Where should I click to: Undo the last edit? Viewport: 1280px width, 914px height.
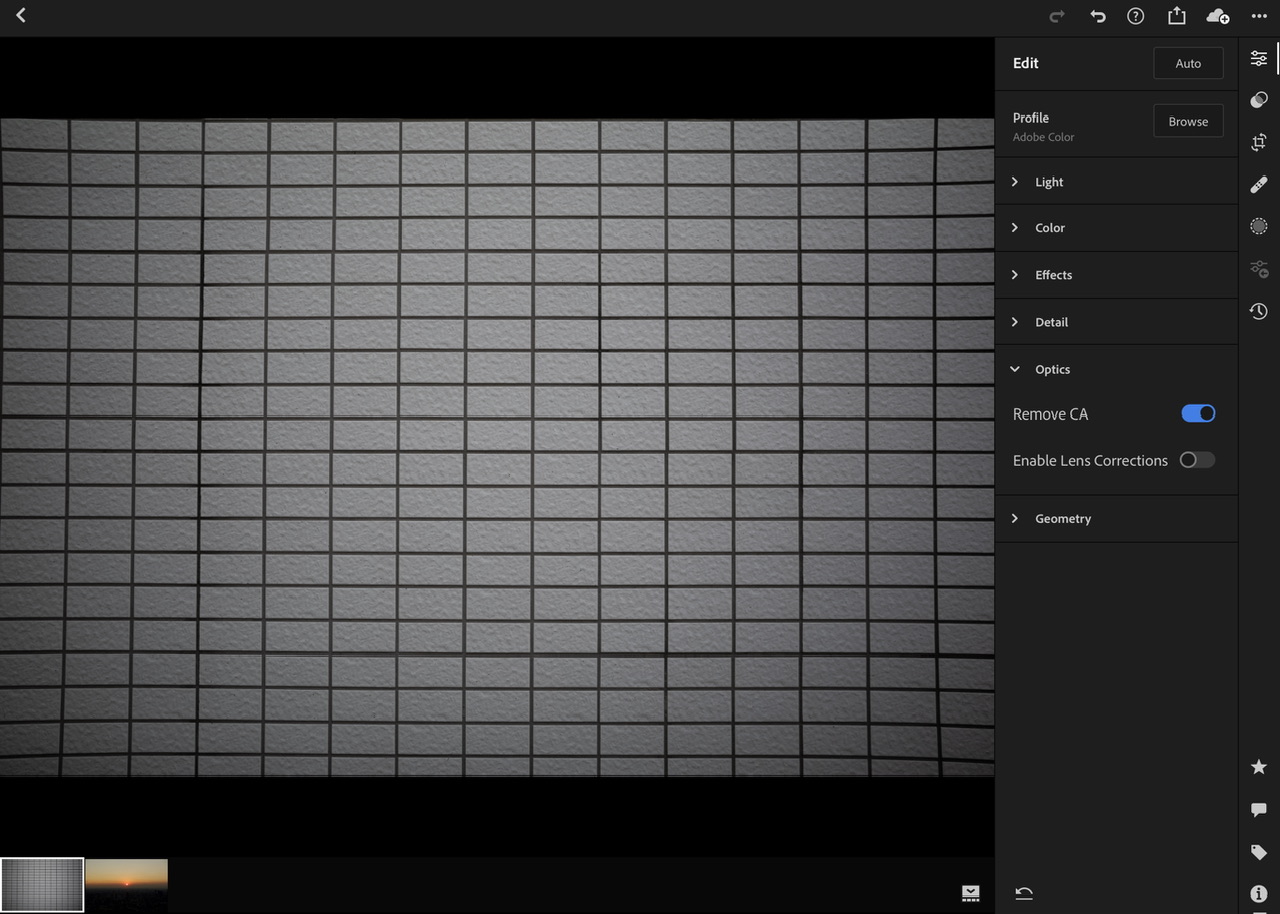coord(1098,16)
